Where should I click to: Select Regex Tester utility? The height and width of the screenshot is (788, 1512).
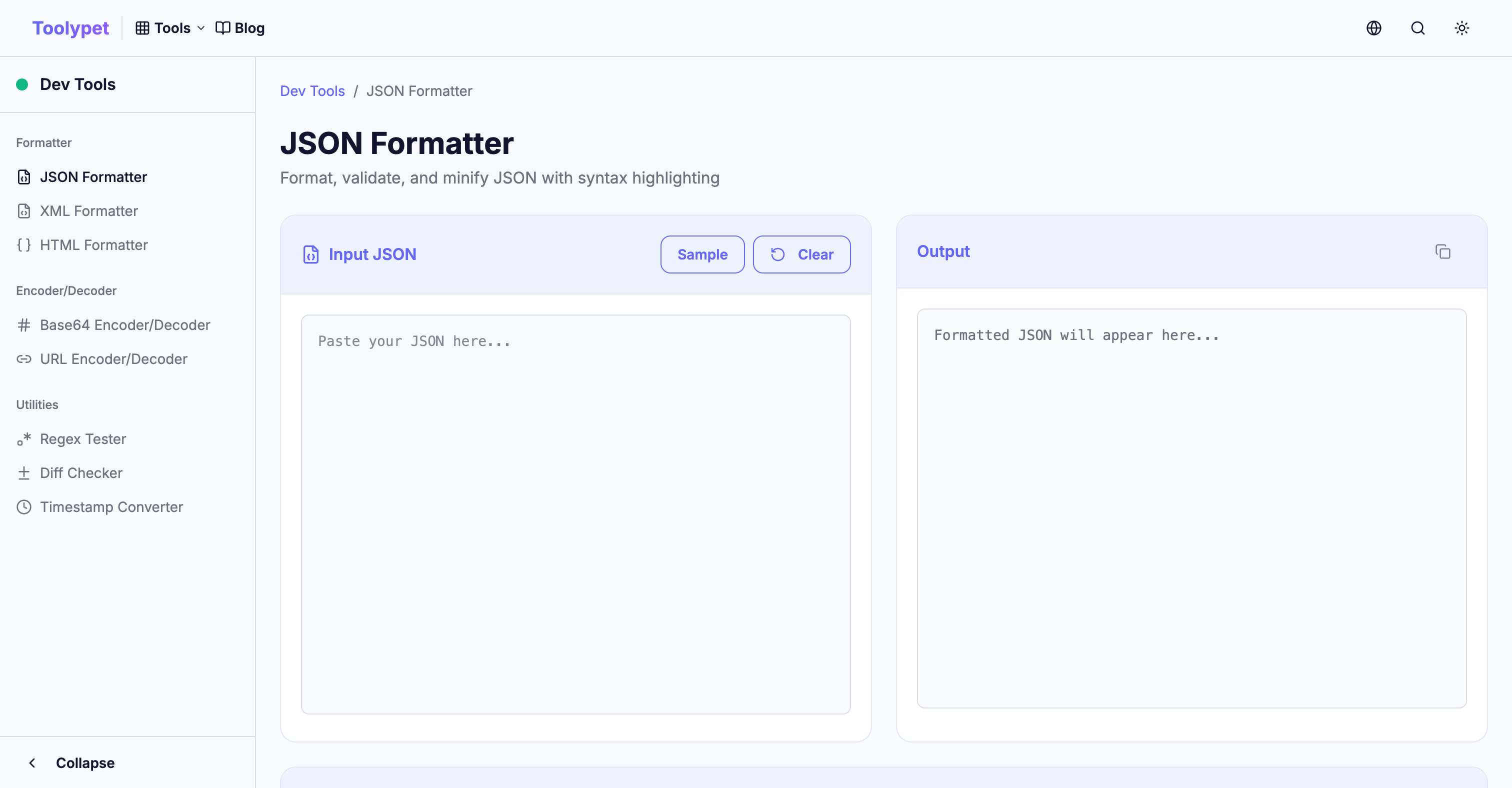(83, 439)
